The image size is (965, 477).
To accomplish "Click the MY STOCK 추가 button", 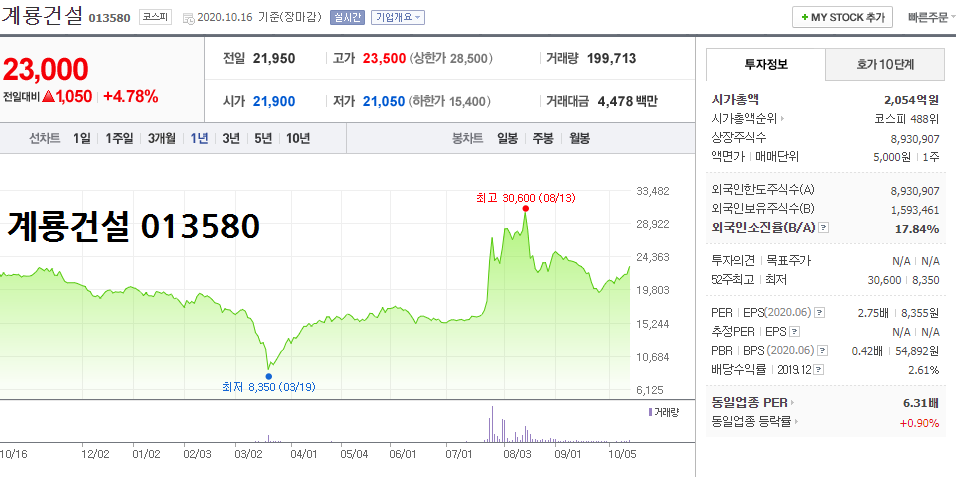I will click(842, 17).
